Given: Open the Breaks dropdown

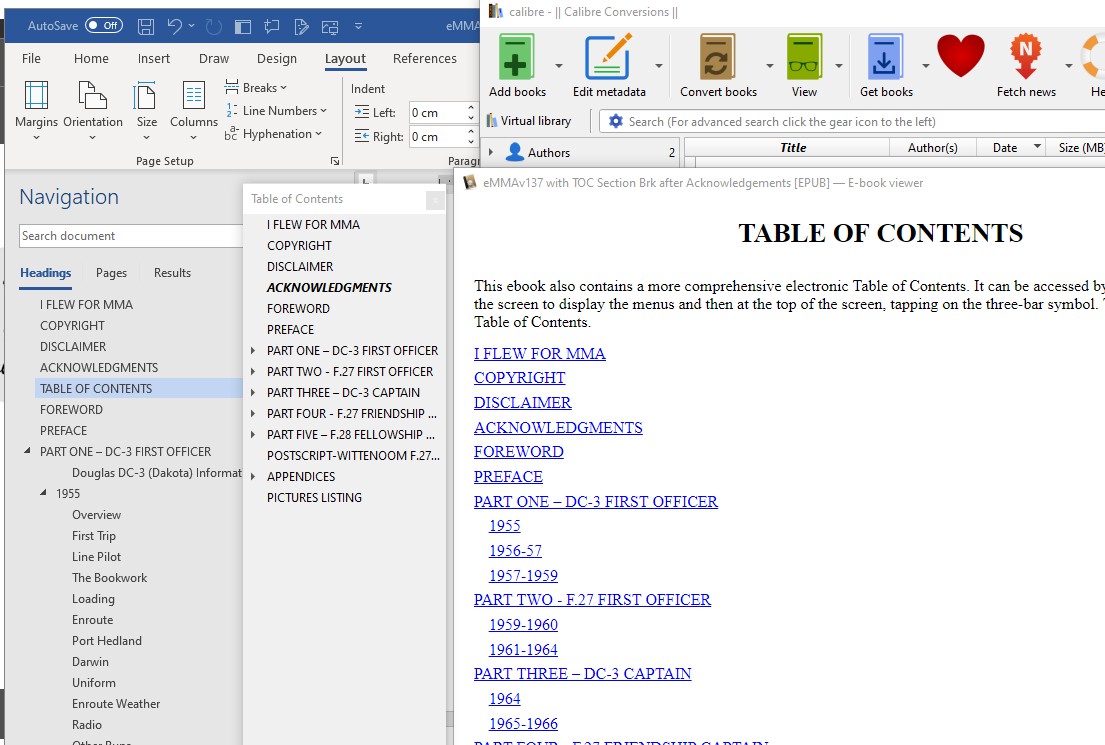Looking at the screenshot, I should coord(258,88).
